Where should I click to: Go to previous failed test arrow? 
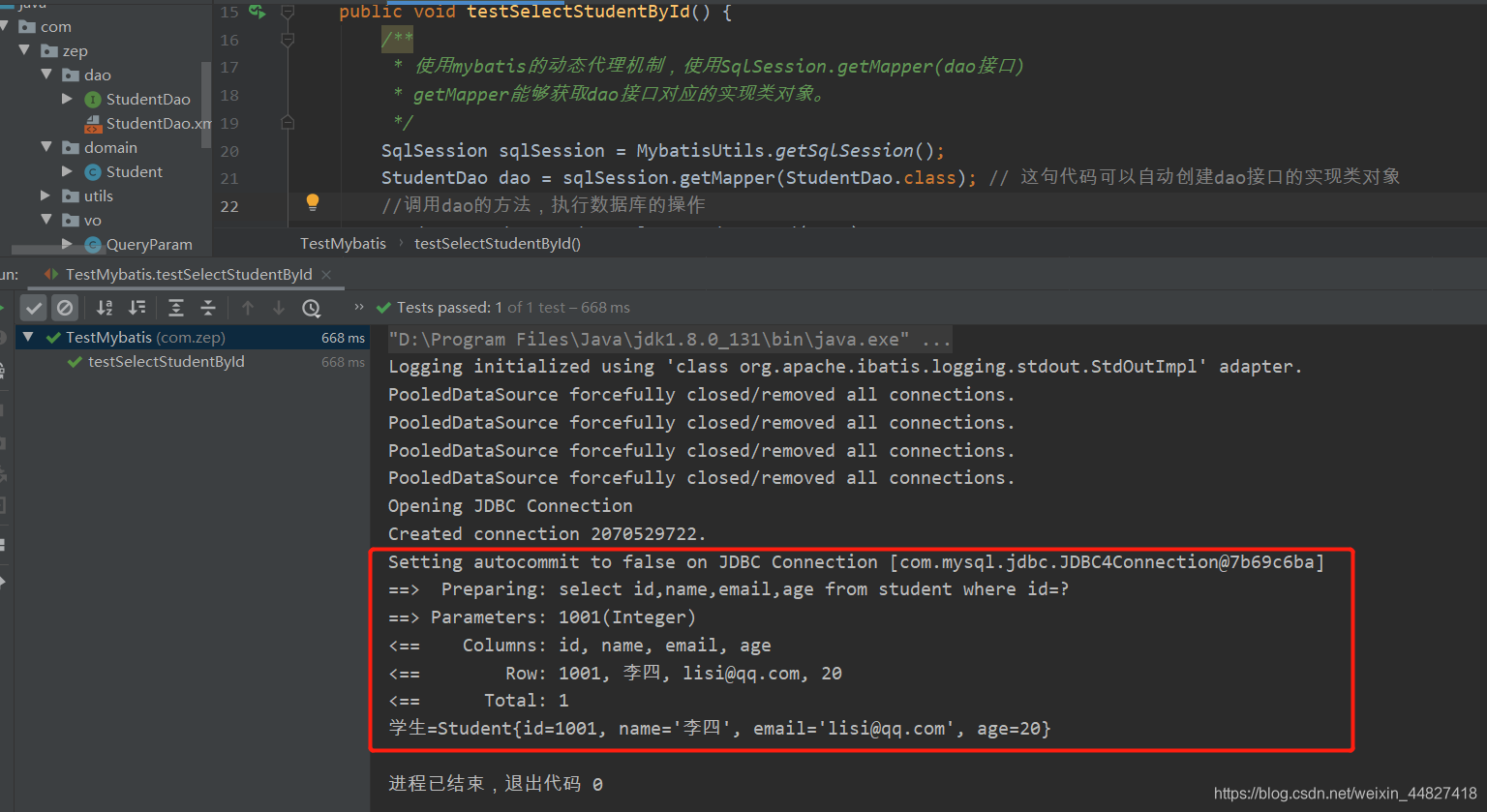[x=248, y=308]
